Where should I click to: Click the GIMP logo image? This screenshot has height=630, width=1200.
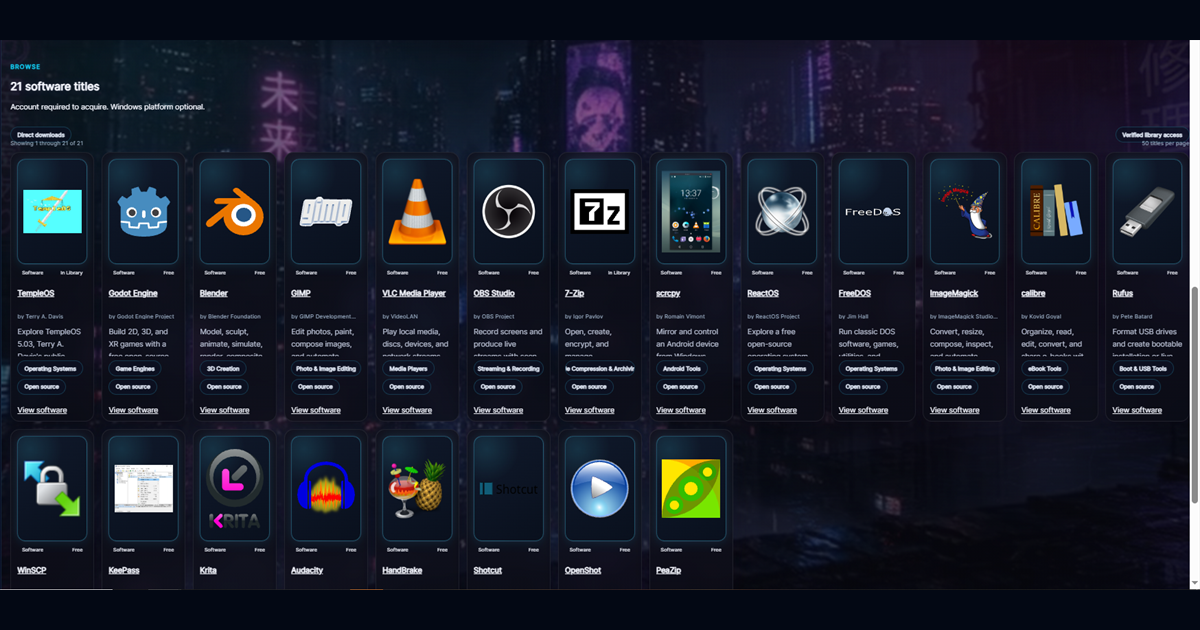click(326, 211)
